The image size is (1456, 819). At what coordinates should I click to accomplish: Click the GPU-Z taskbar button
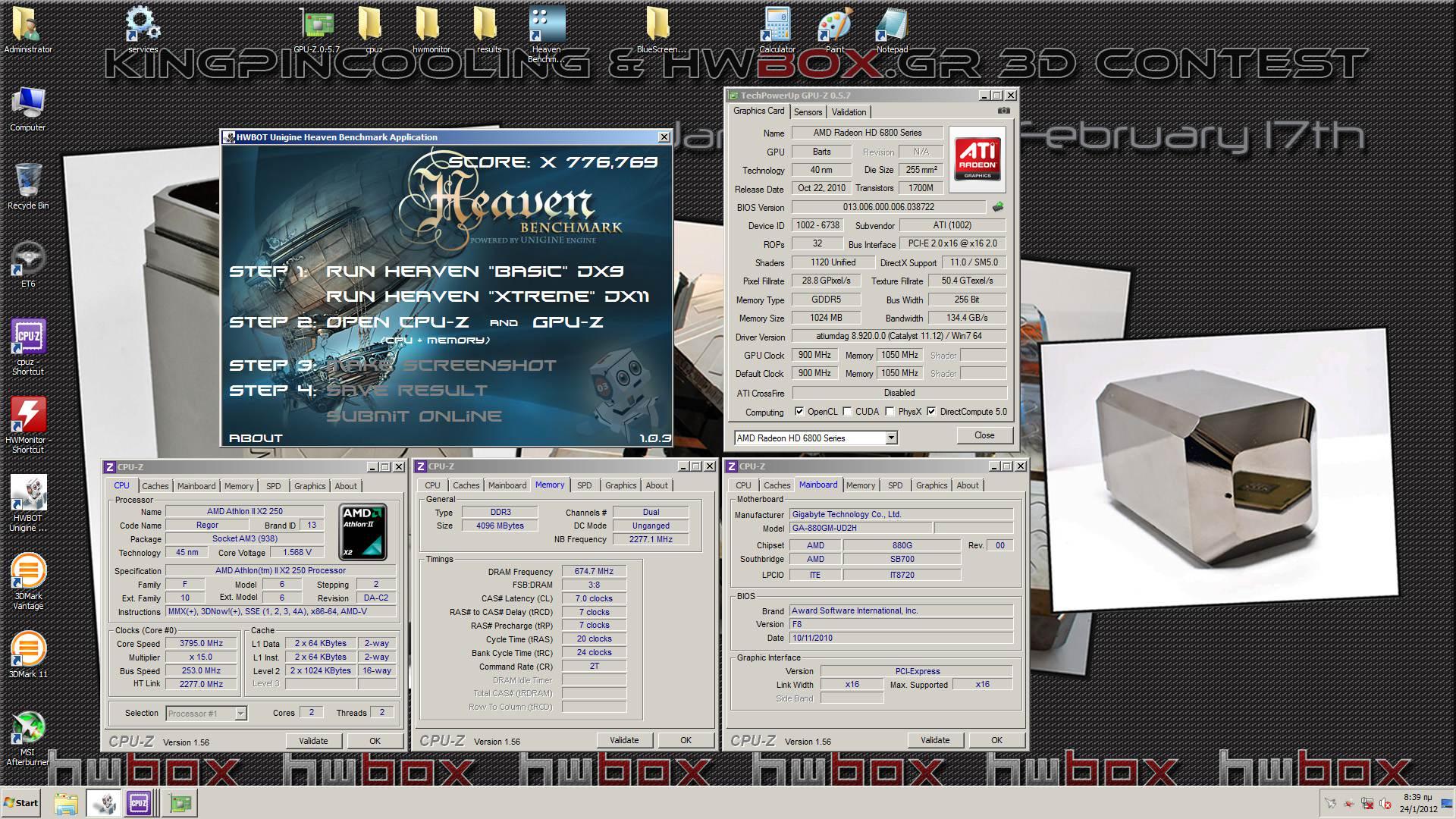pos(180,804)
